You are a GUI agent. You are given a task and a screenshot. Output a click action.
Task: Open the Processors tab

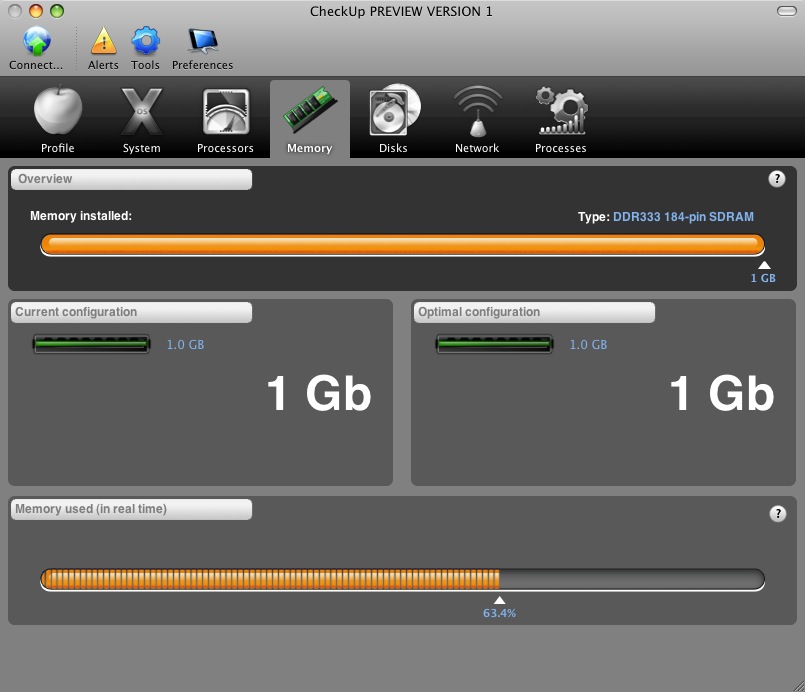click(225, 120)
